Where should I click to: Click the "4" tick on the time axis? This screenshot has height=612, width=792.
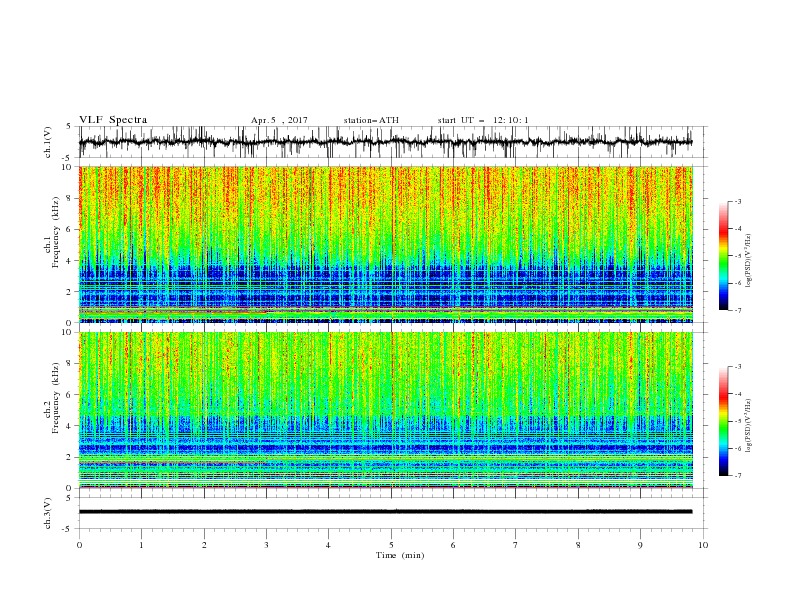(328, 545)
